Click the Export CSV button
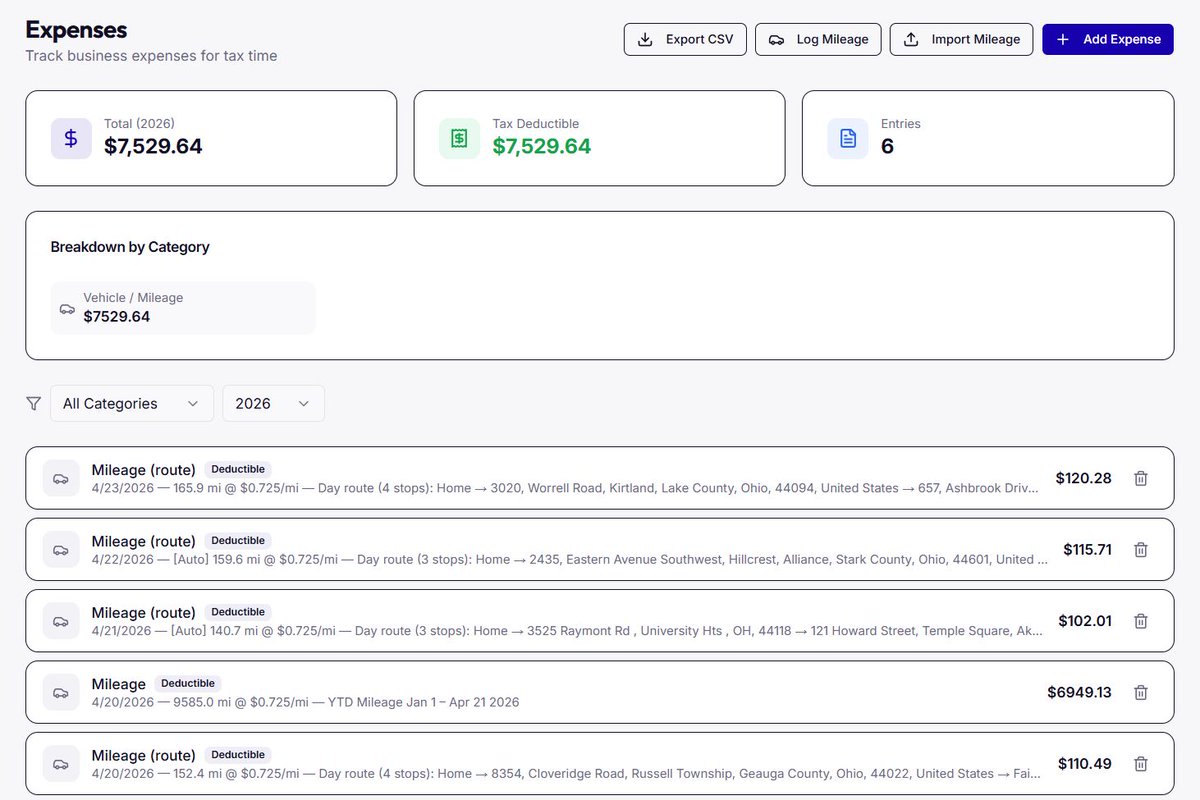Image resolution: width=1200 pixels, height=800 pixels. (x=685, y=39)
